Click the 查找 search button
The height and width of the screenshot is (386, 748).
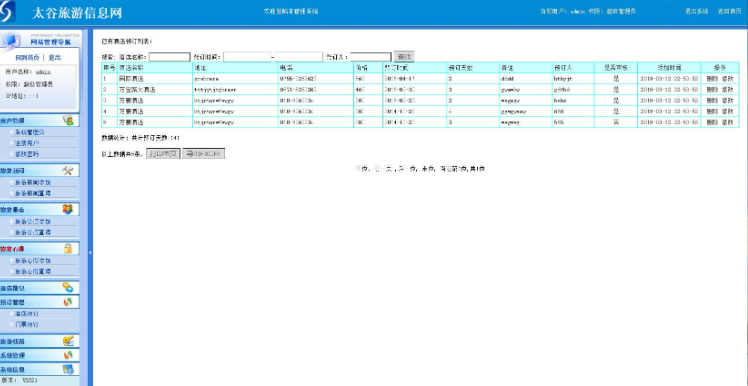tap(404, 57)
